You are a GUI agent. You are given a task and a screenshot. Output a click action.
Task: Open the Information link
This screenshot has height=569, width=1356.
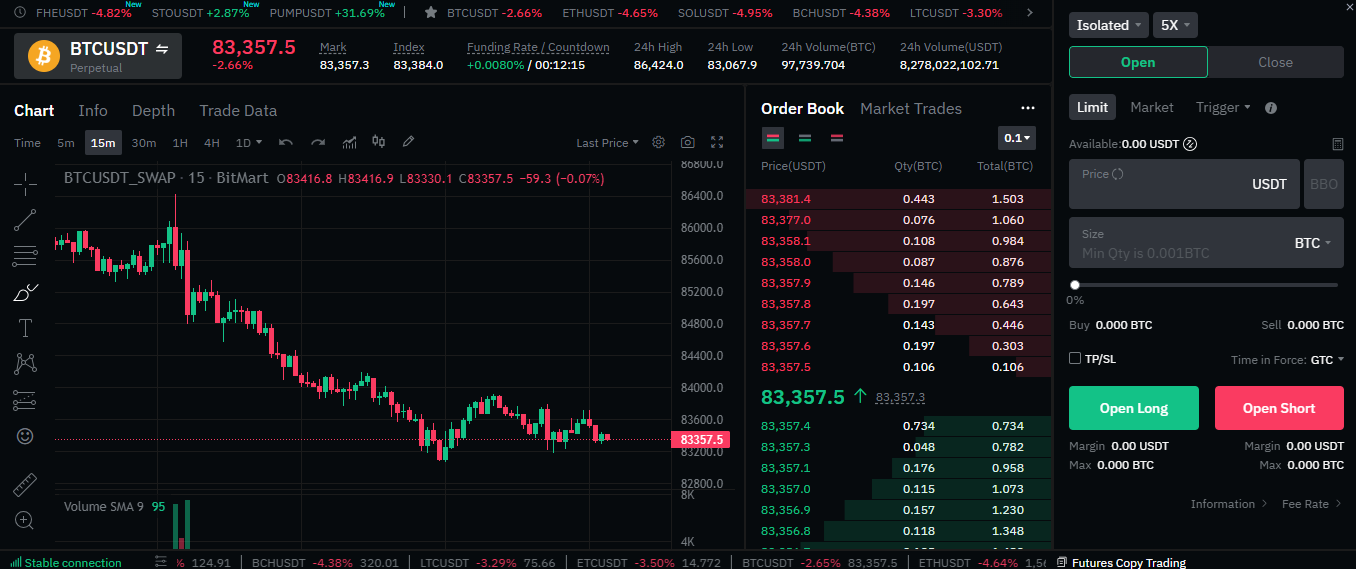(1229, 504)
